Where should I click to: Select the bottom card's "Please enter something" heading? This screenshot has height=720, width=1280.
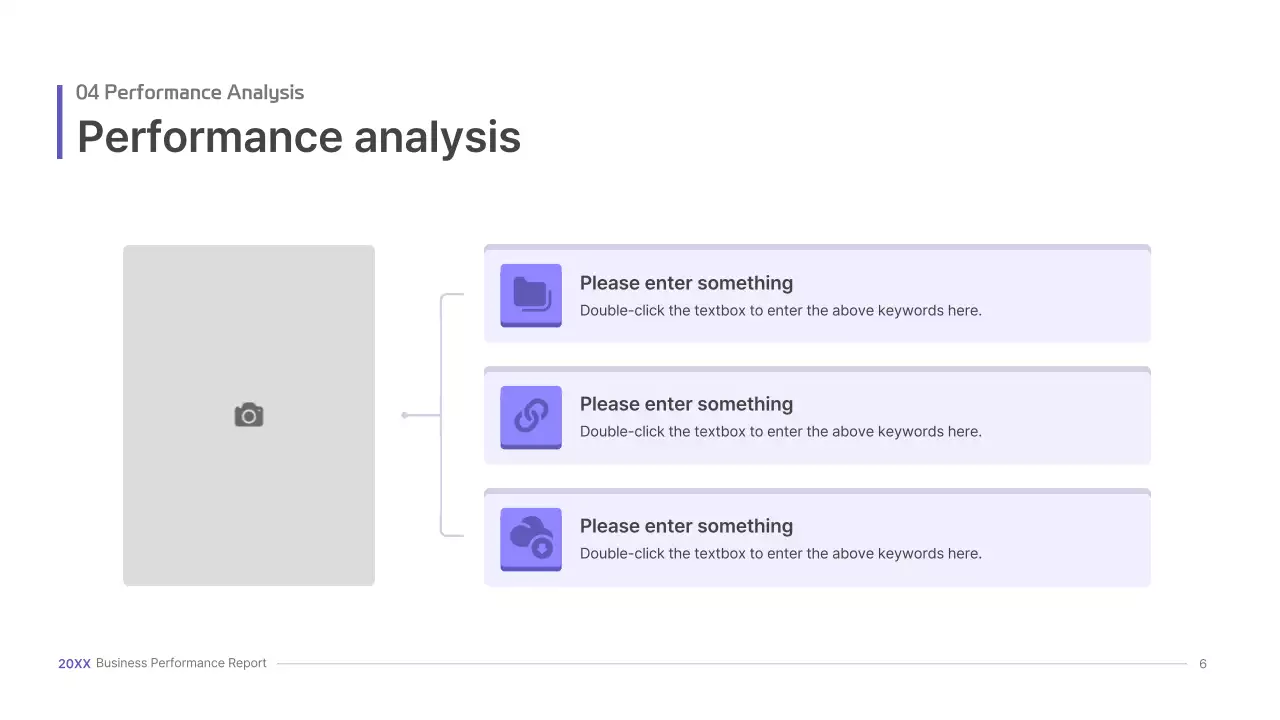click(x=686, y=526)
